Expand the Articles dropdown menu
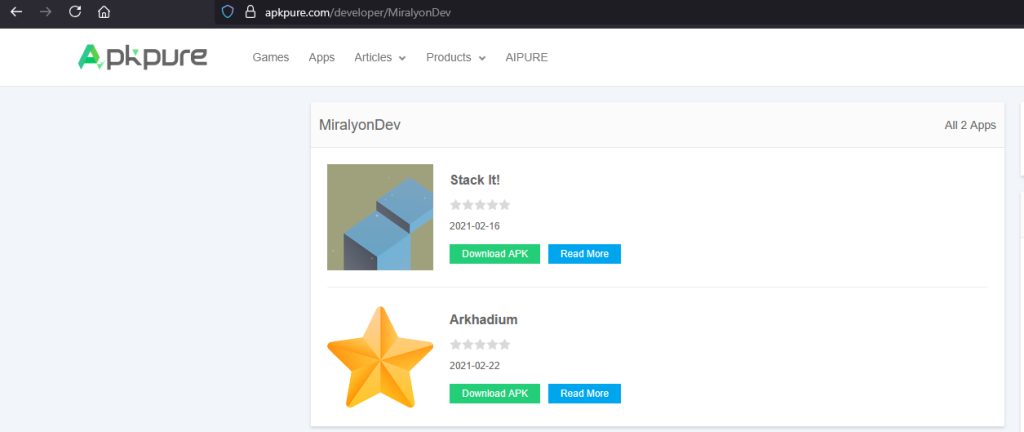 coord(380,58)
